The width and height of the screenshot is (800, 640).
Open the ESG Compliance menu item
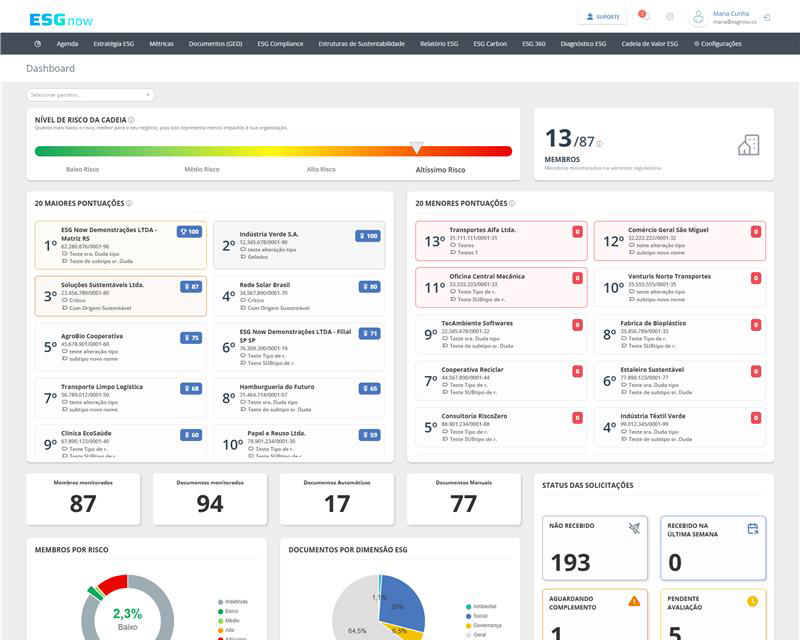tap(280, 44)
